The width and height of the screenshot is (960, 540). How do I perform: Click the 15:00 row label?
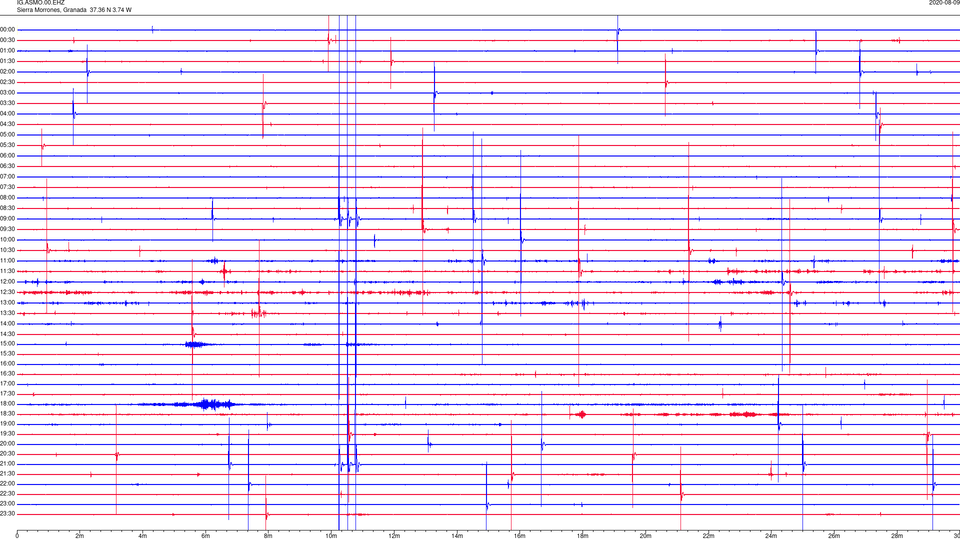click(8, 344)
